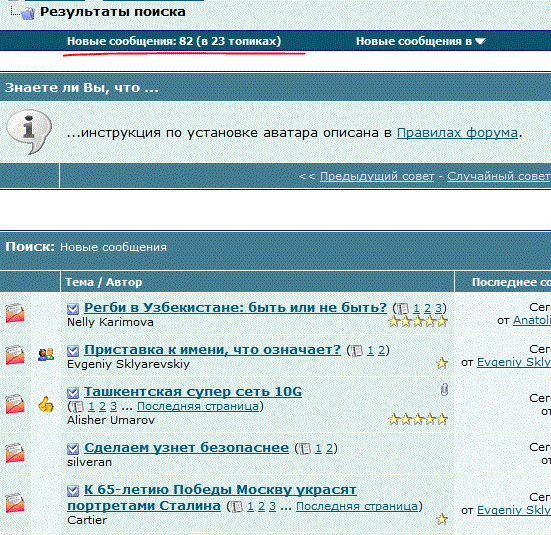Open thread Ташкентская супер сеть 10G
This screenshot has height=535, width=551.
point(193,392)
